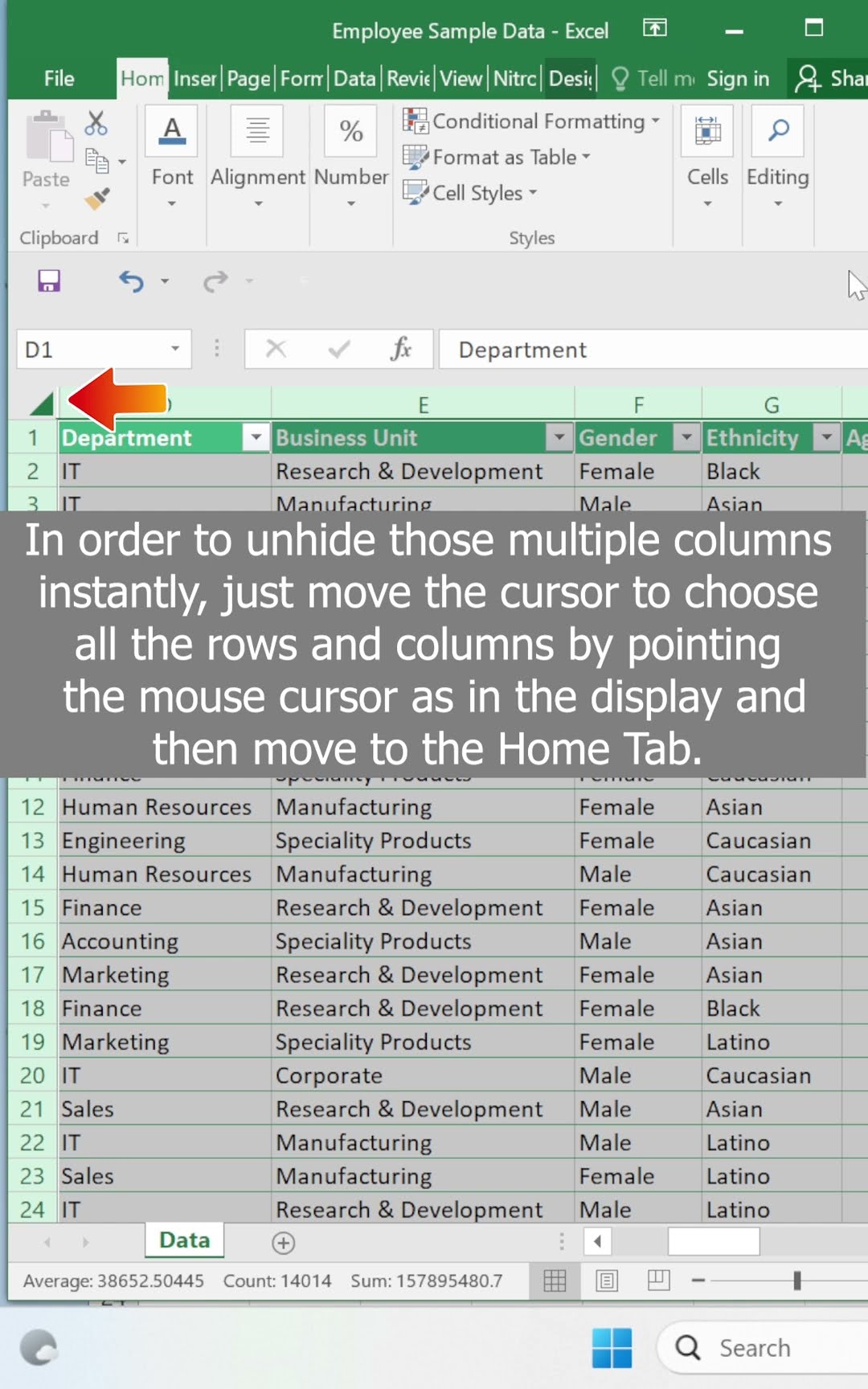Click the Engineering cell in row 13
868x1389 pixels.
[165, 841]
